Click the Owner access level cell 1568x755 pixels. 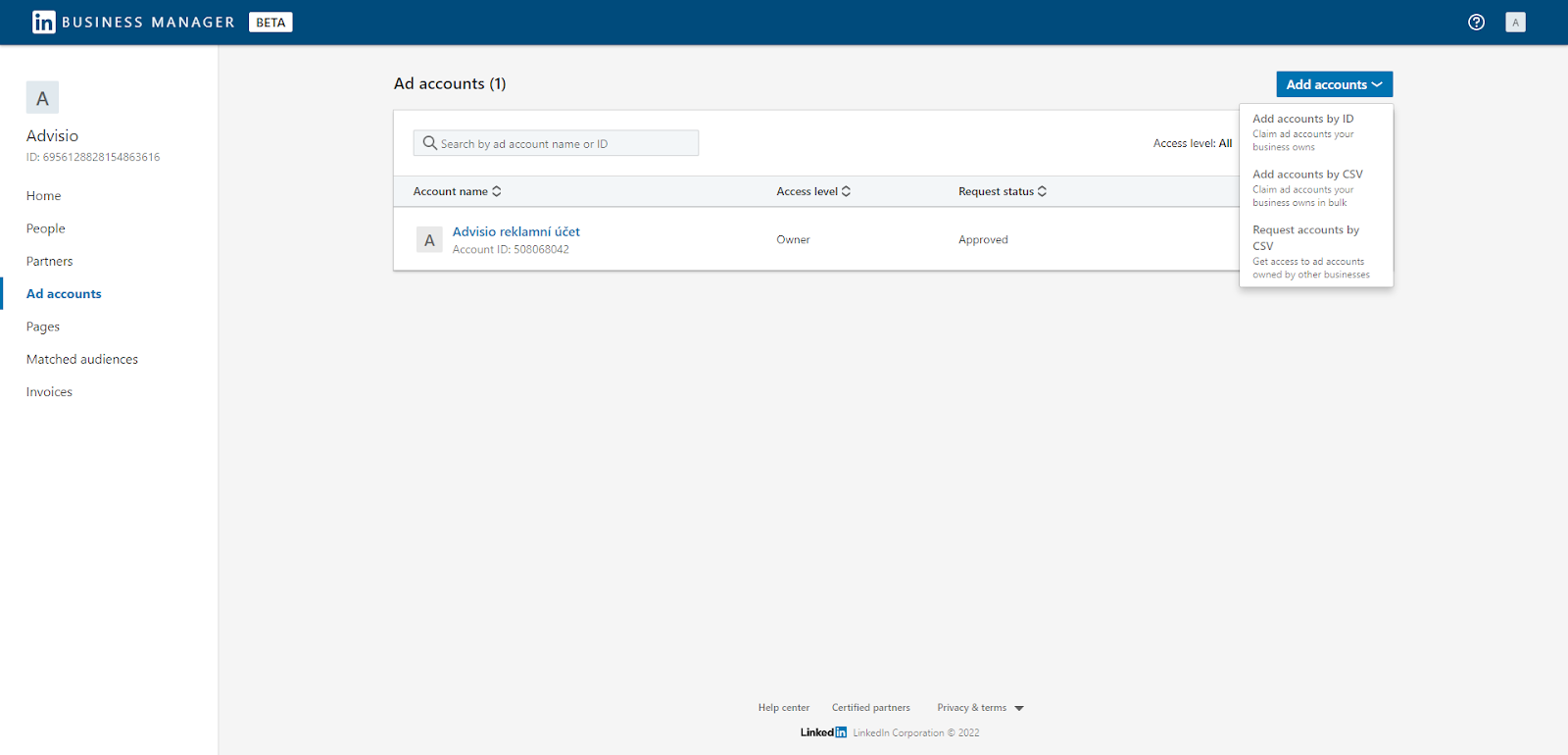[x=793, y=239]
